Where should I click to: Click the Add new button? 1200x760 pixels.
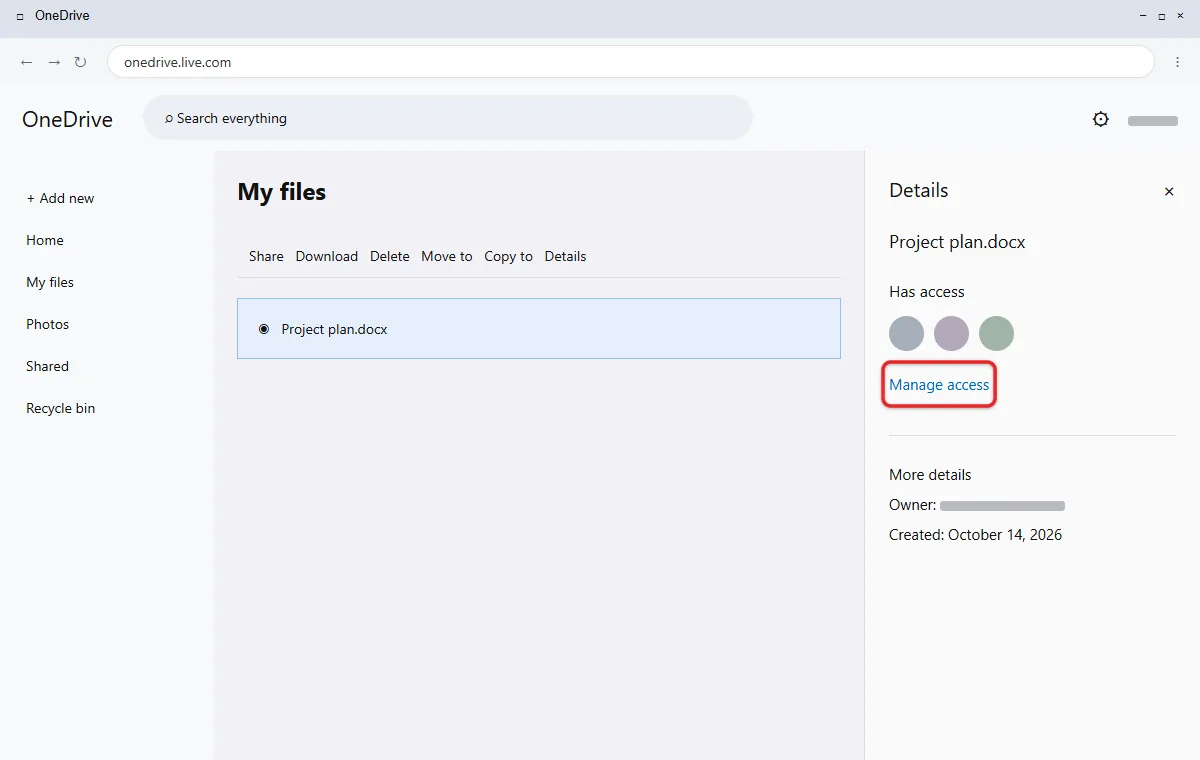pos(60,198)
